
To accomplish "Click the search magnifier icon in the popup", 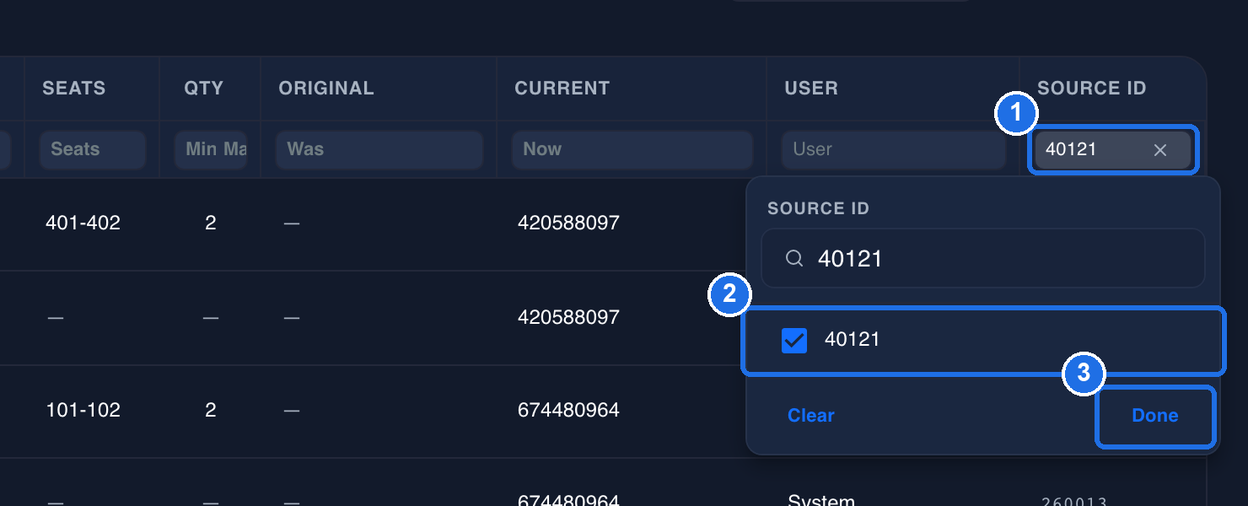I will tap(794, 259).
